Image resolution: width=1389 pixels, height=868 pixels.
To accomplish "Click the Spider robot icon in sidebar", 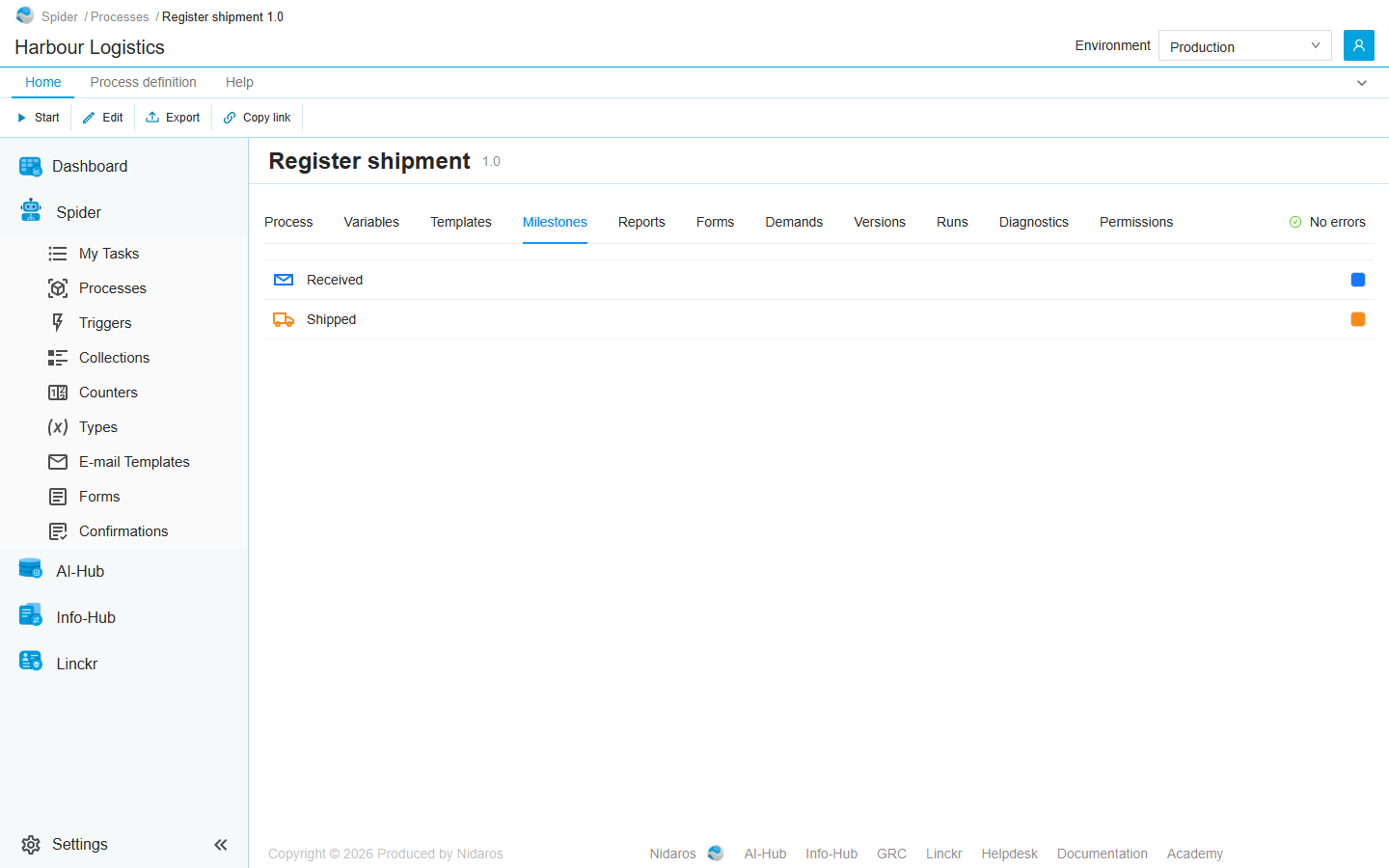I will tap(31, 210).
